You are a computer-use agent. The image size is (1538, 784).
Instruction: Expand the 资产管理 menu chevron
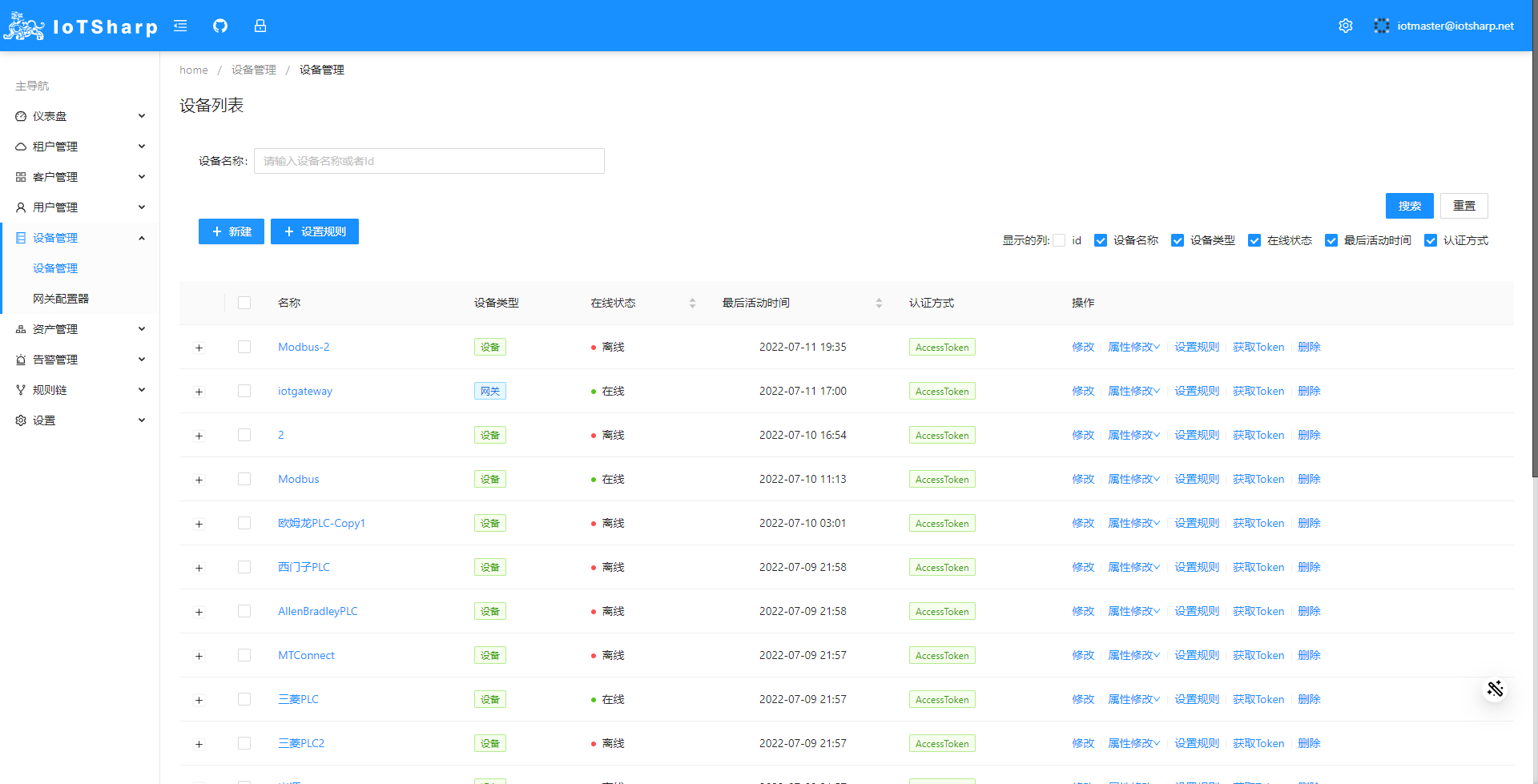point(142,329)
